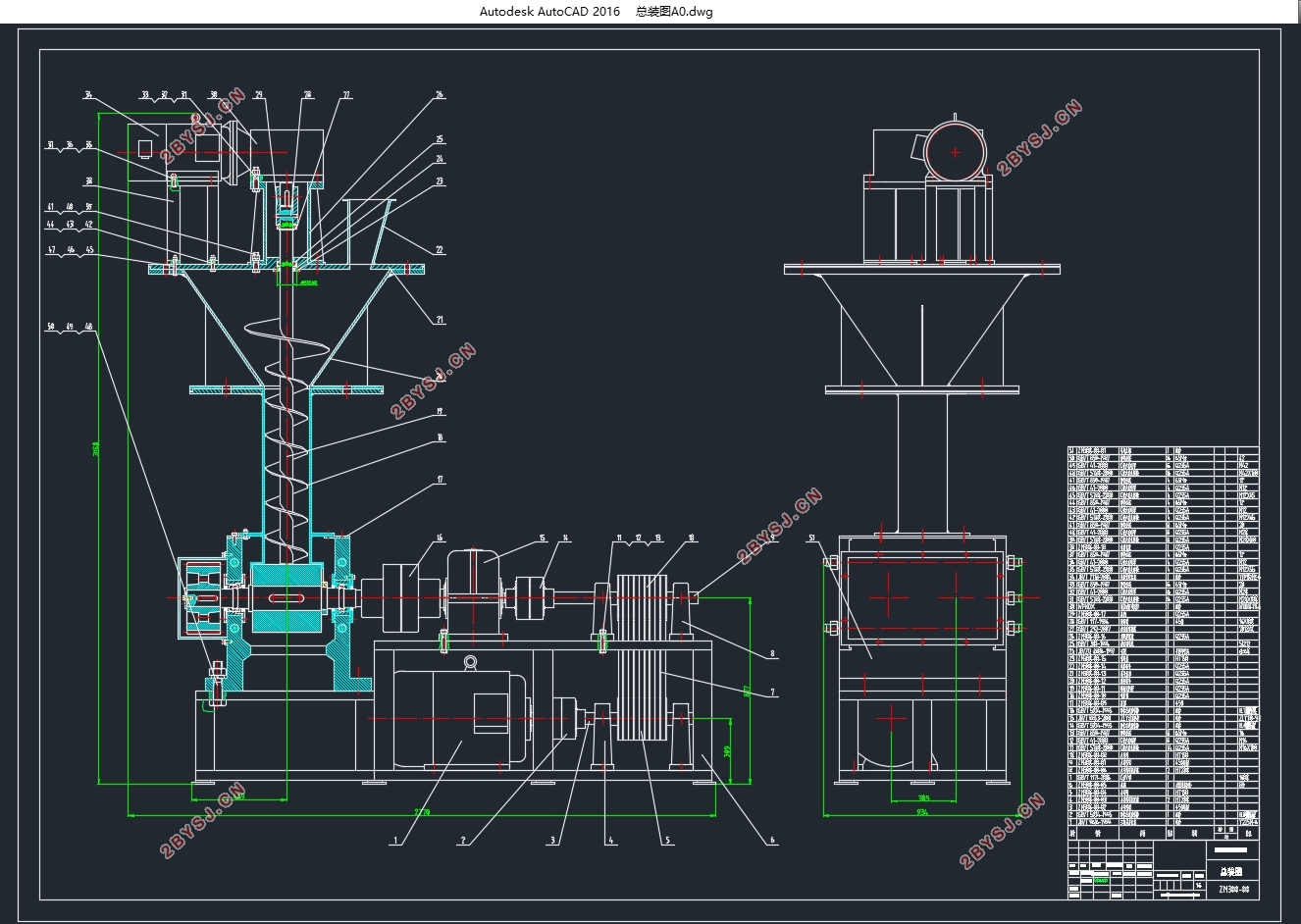Image resolution: width=1301 pixels, height=924 pixels.
Task: Click part balloon number 5 under the pulley
Action: coord(552,841)
